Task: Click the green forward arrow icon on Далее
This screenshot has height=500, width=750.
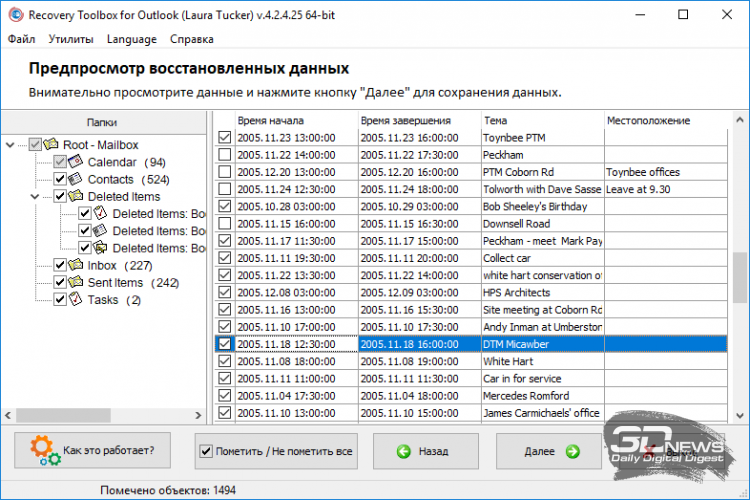Action: 573,451
